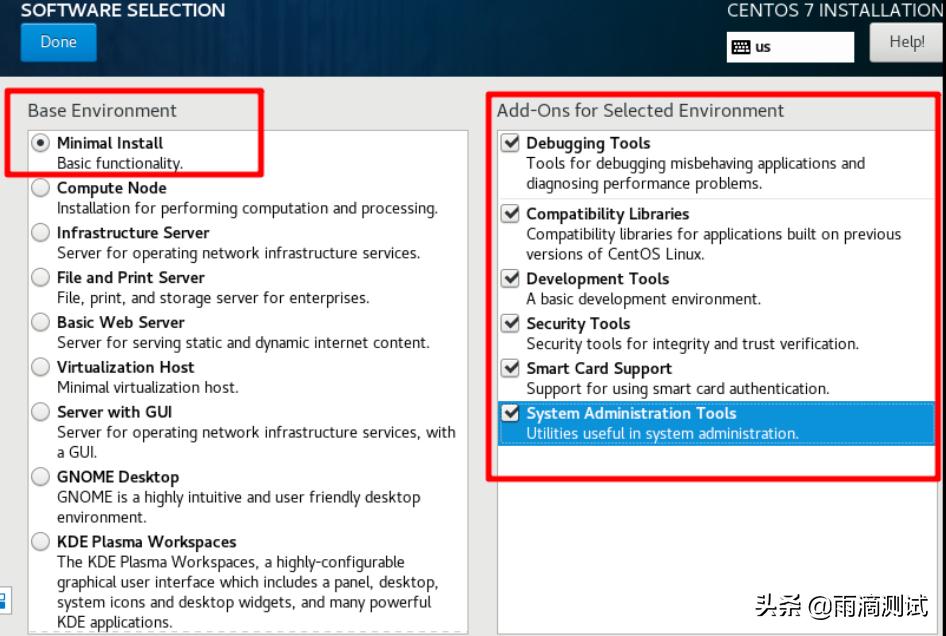Toggle Smart Card Support checkbox
The width and height of the screenshot is (946, 636).
[x=511, y=368]
